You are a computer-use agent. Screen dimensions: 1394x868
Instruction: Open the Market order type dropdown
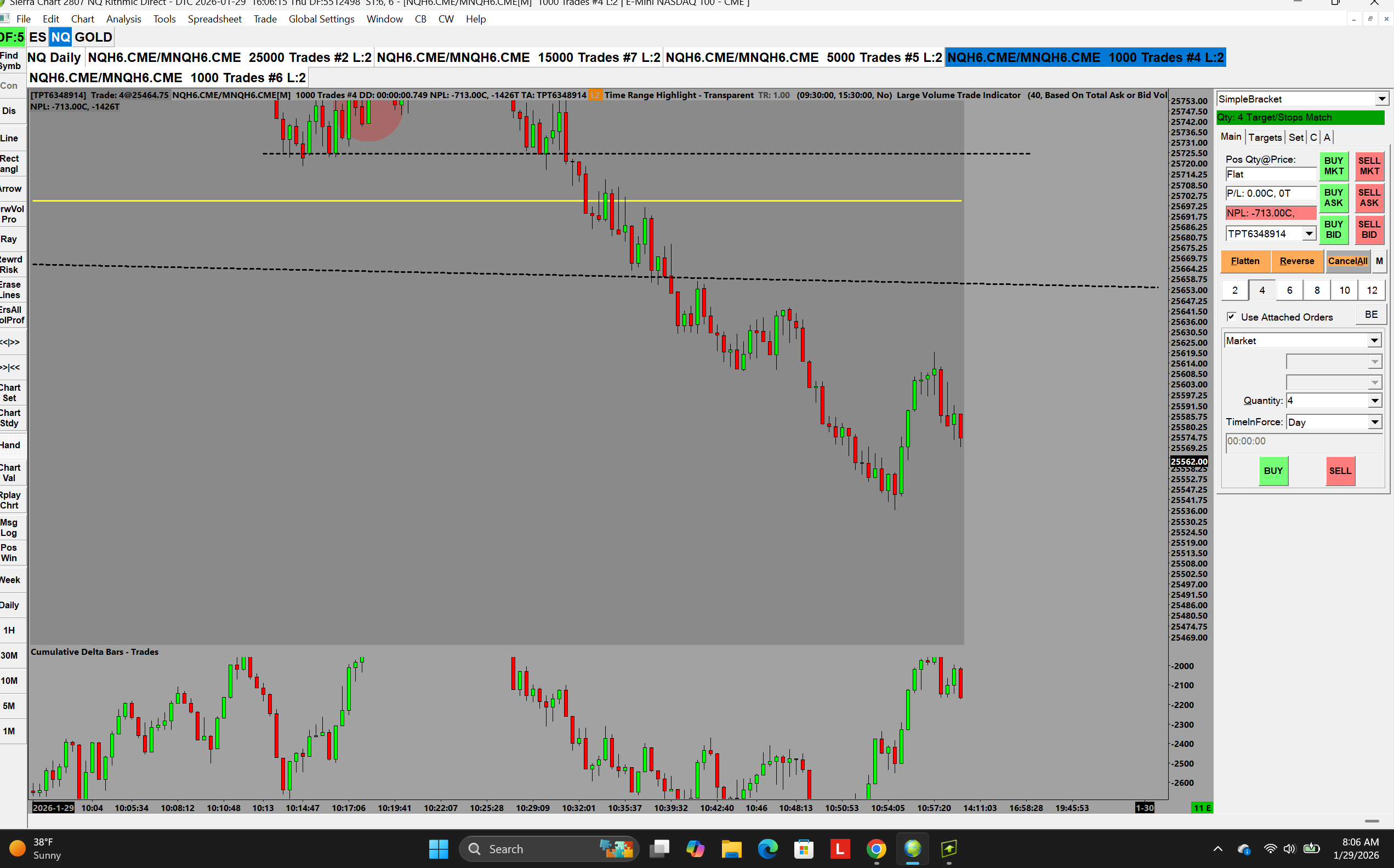(x=1374, y=341)
